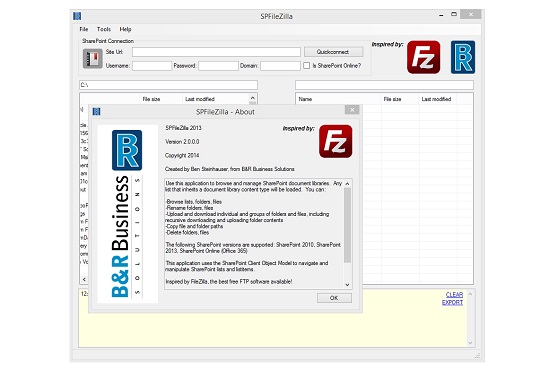Viewport: 550px width, 378px height.
Task: Click the SharePoint connection server icon
Action: coord(93,58)
